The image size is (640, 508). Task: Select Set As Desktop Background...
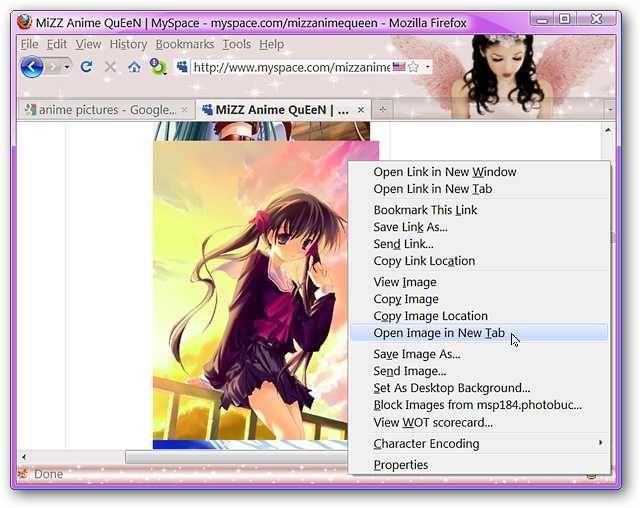pyautogui.click(x=452, y=388)
